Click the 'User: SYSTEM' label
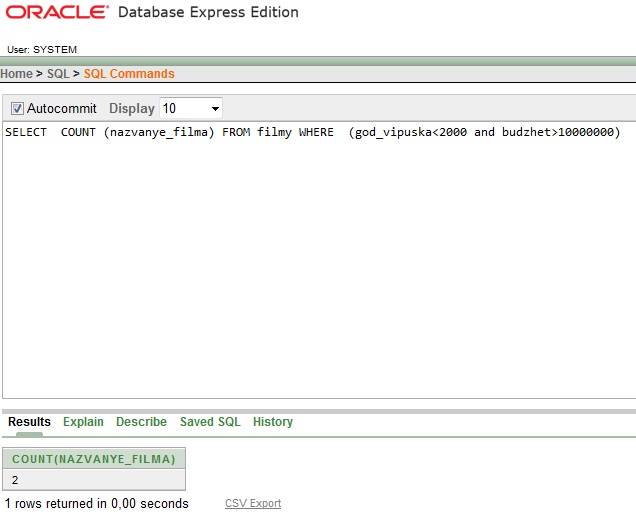Screen dimensions: 636x526 (42, 49)
